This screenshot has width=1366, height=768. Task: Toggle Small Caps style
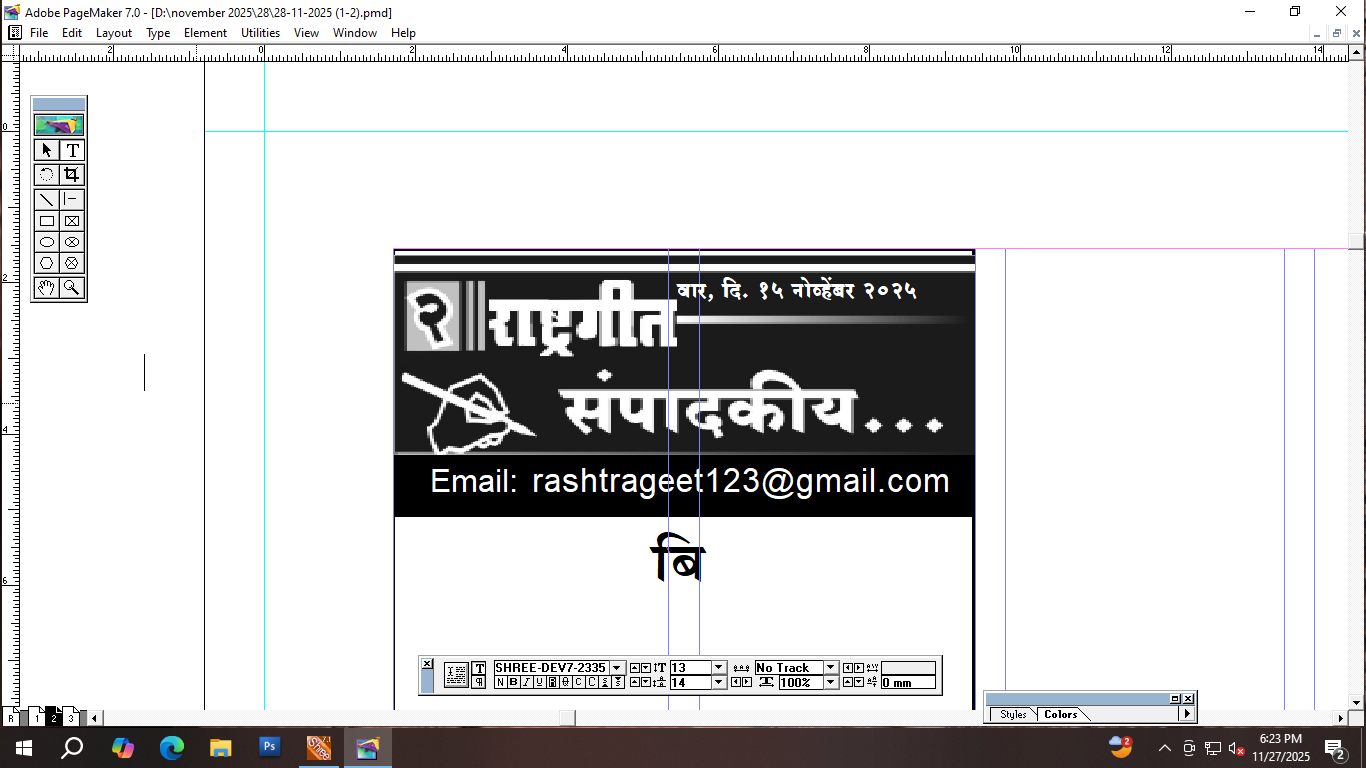click(579, 682)
